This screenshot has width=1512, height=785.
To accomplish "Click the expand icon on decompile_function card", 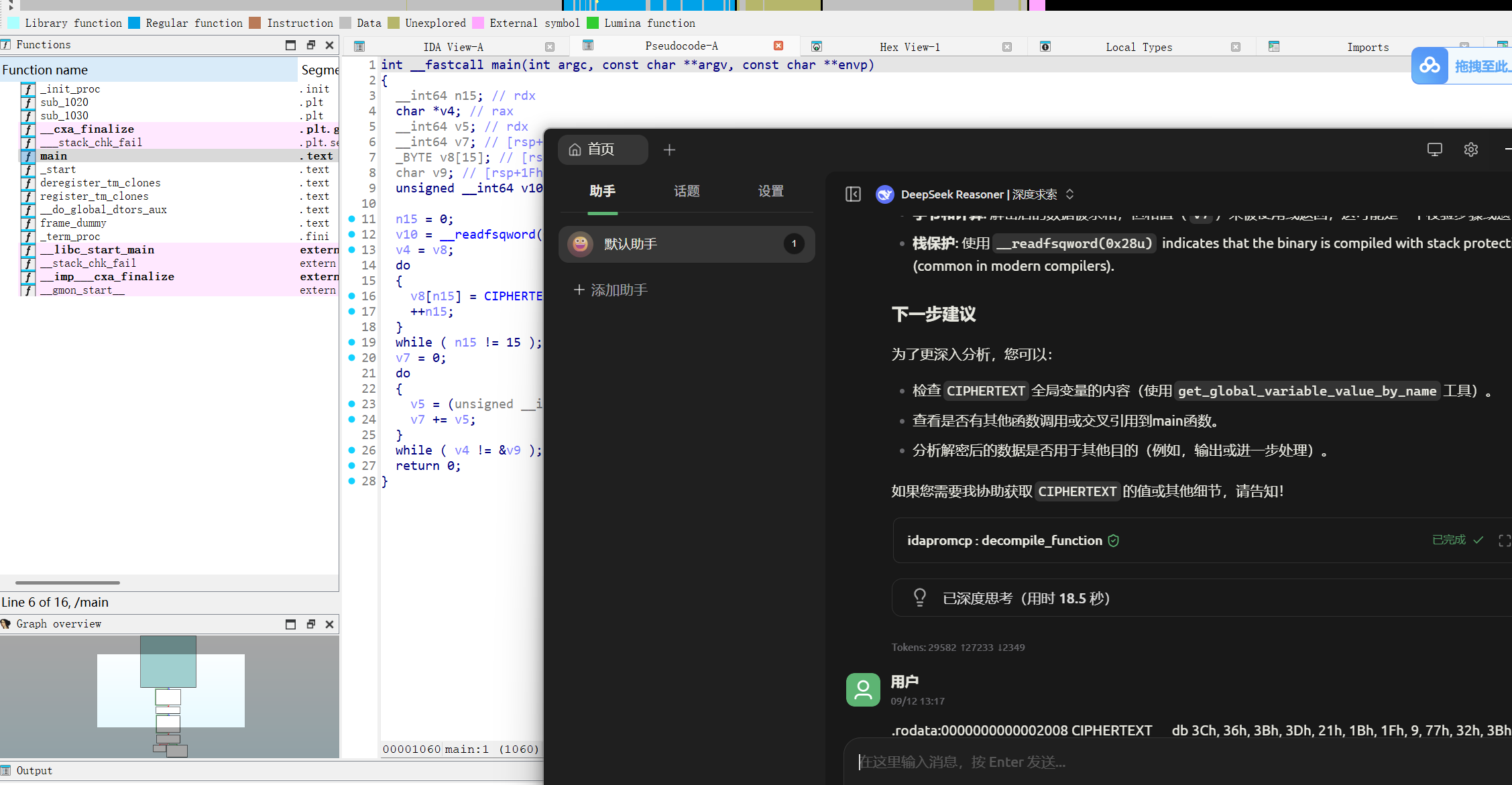I will click(x=1504, y=540).
